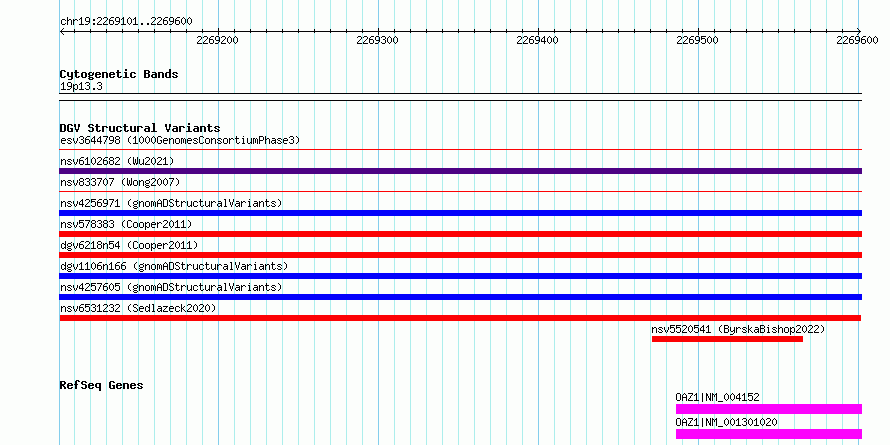Select the thin red esv3644798 variant line
890x445 pixels.
click(x=461, y=150)
